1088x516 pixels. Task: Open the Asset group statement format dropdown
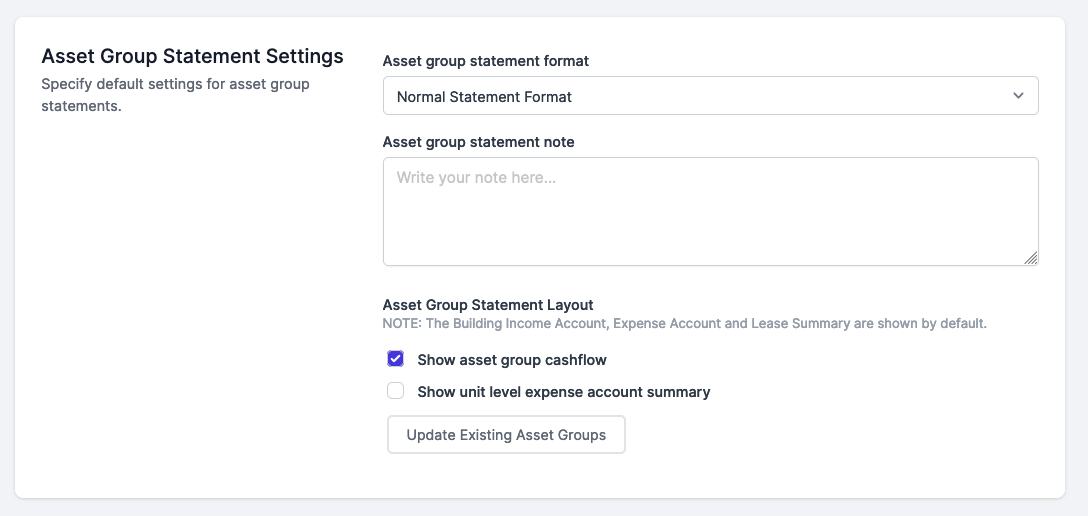tap(711, 96)
